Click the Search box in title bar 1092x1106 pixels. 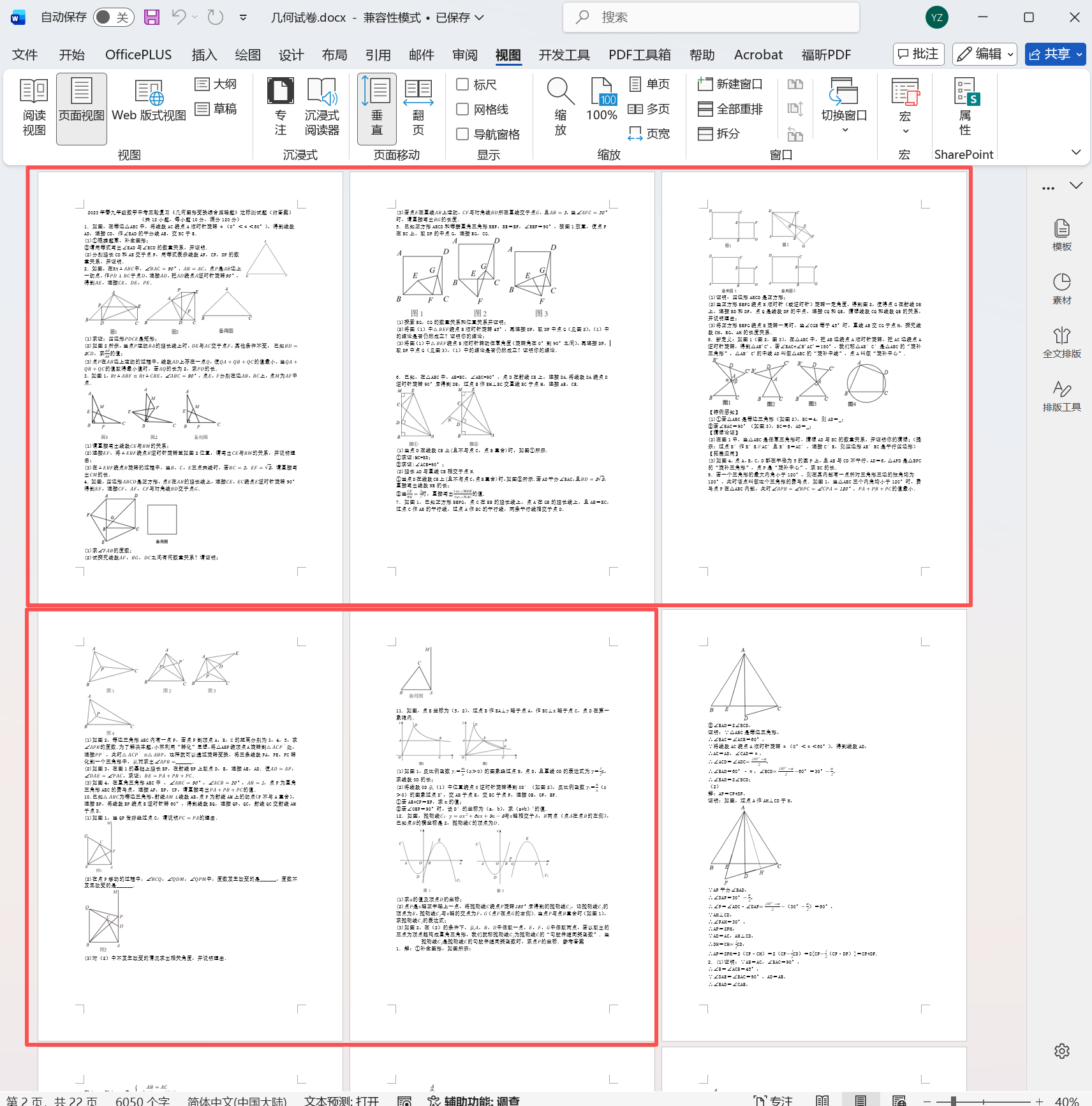711,17
